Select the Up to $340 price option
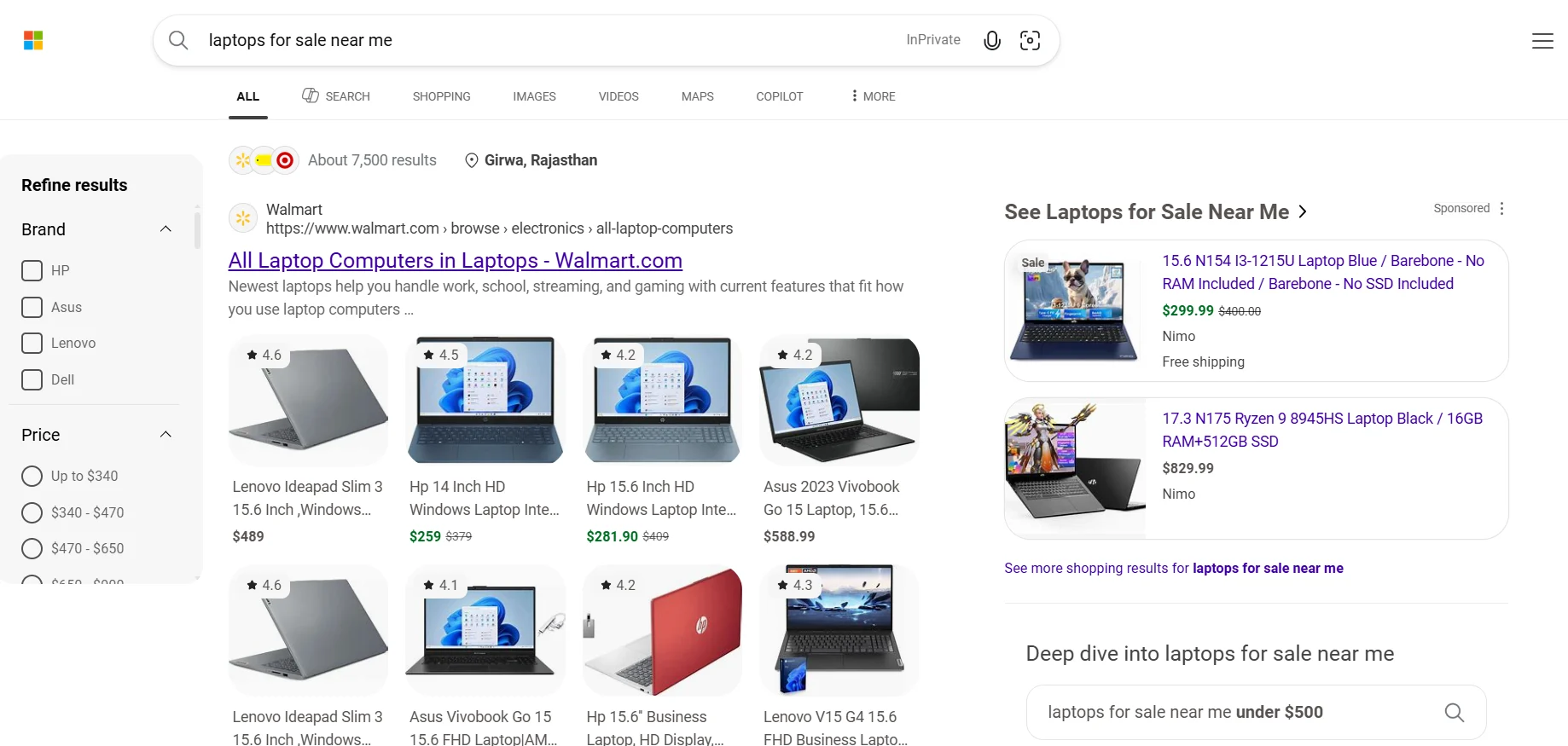 [32, 476]
